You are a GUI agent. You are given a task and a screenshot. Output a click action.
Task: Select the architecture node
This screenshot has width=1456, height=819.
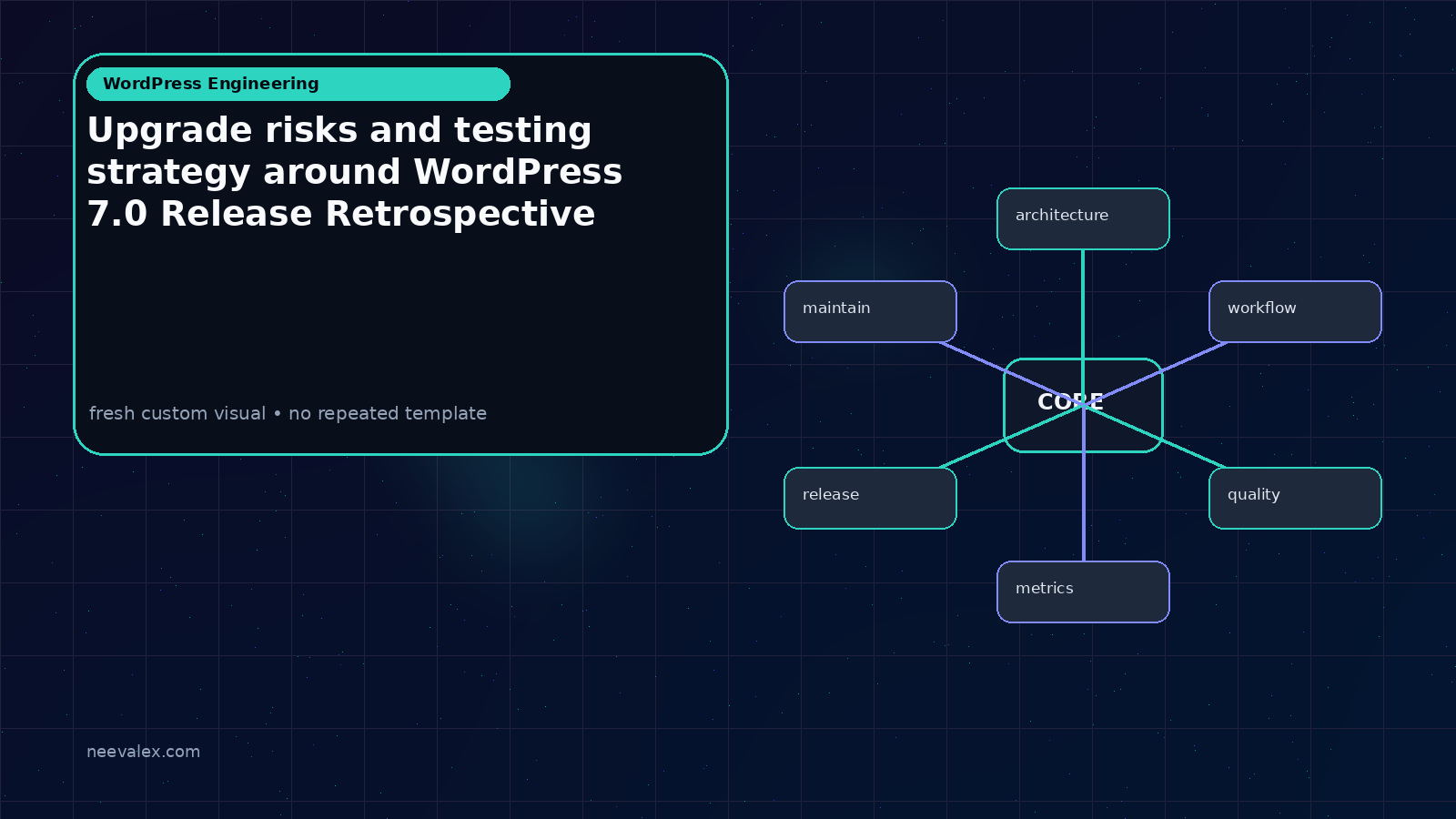(1083, 218)
